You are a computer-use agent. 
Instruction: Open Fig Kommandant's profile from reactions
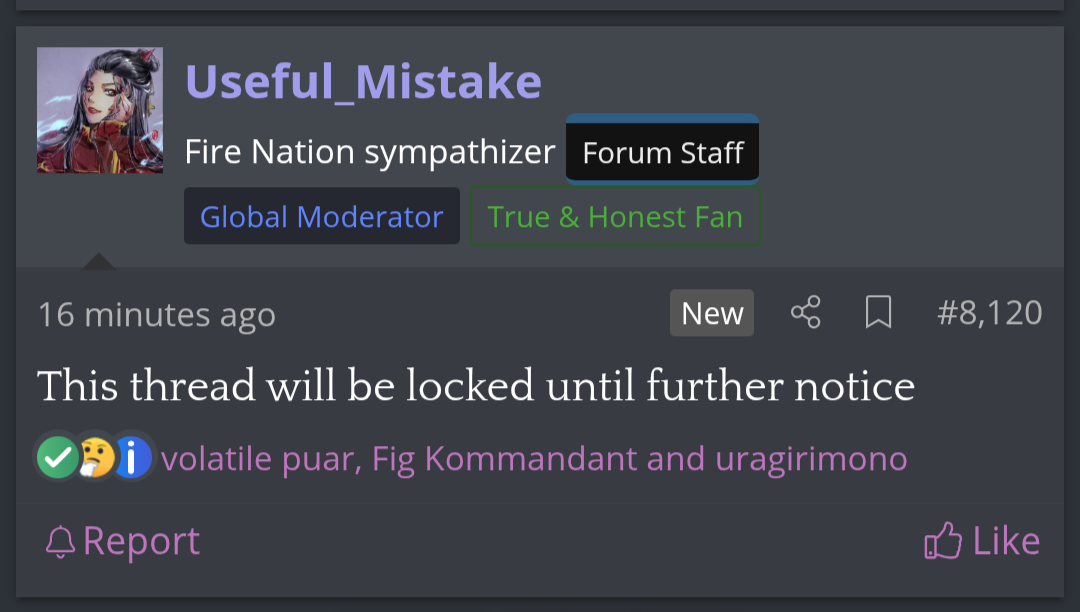click(504, 459)
